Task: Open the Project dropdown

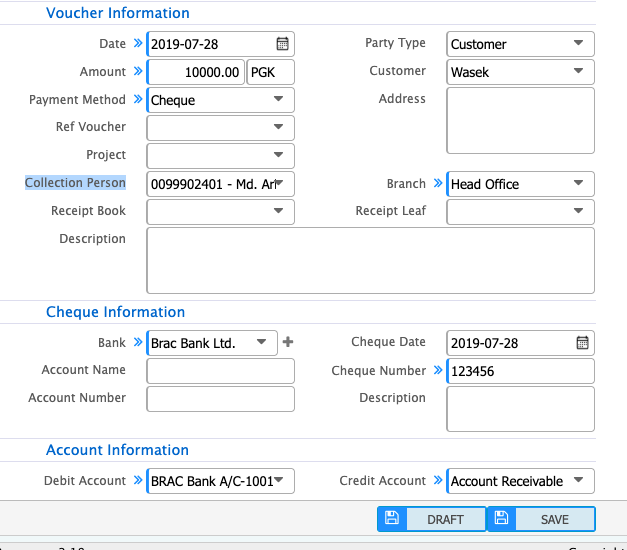Action: click(x=220, y=156)
